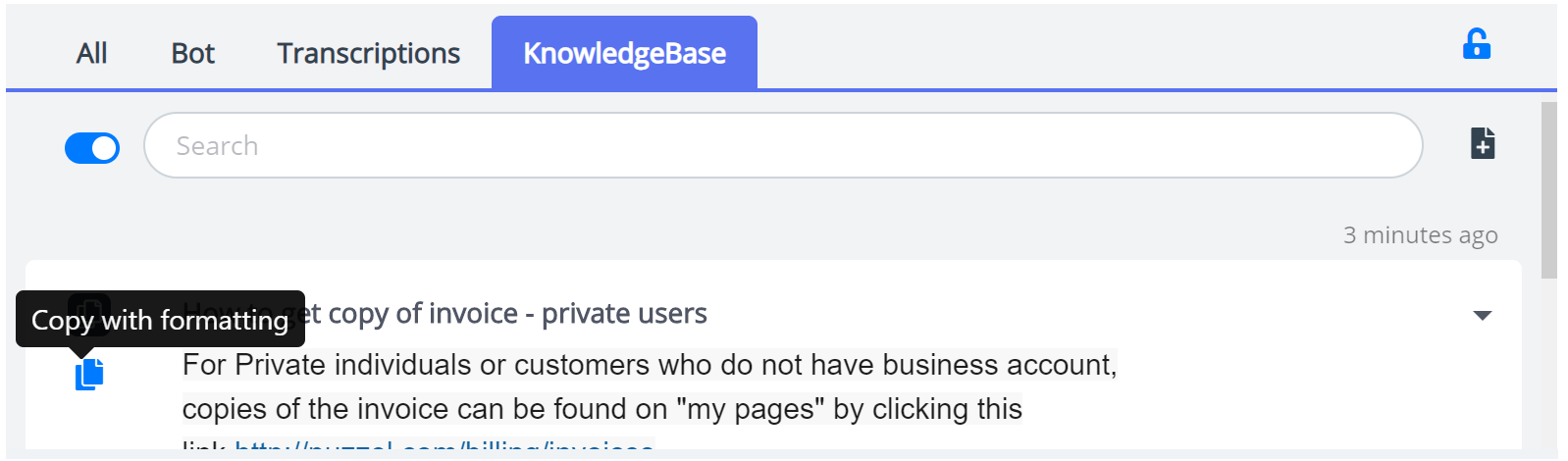Image resolution: width=1568 pixels, height=461 pixels.
Task: Click the blue unlock padlock icon
Action: 1476,45
